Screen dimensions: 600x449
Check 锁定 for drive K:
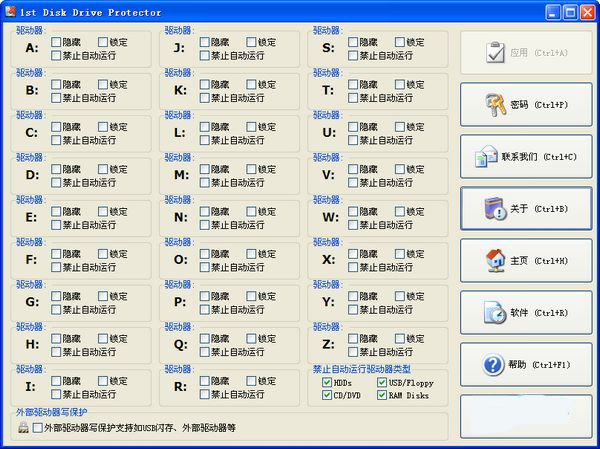click(251, 84)
